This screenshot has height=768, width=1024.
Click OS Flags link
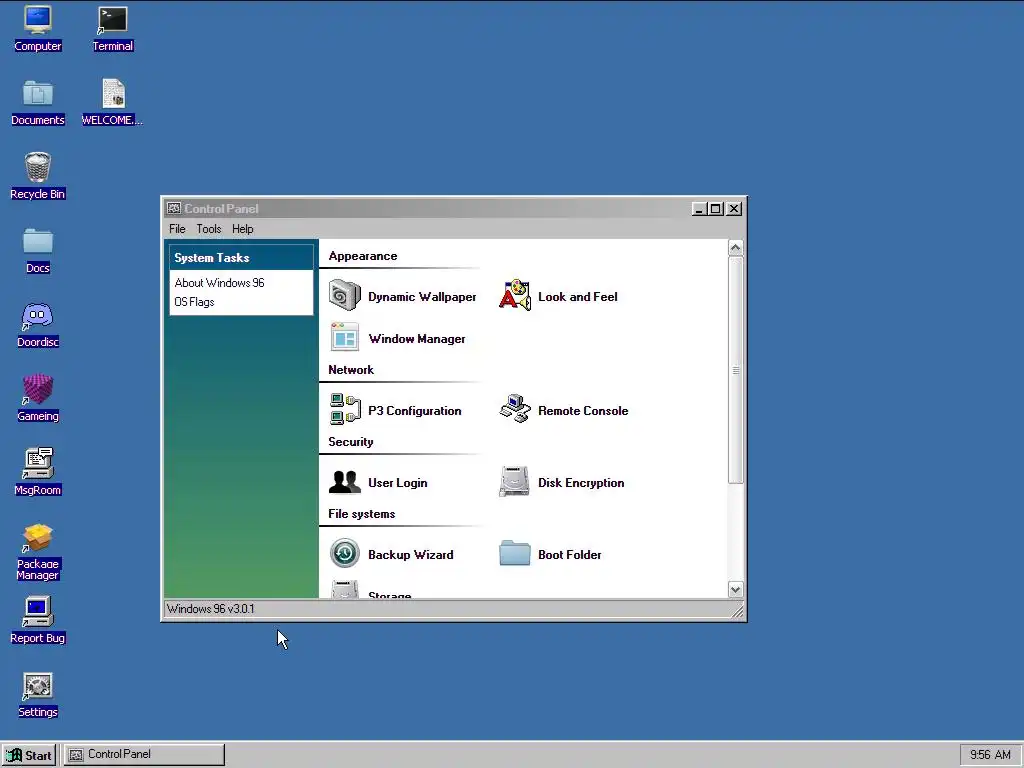pos(194,302)
